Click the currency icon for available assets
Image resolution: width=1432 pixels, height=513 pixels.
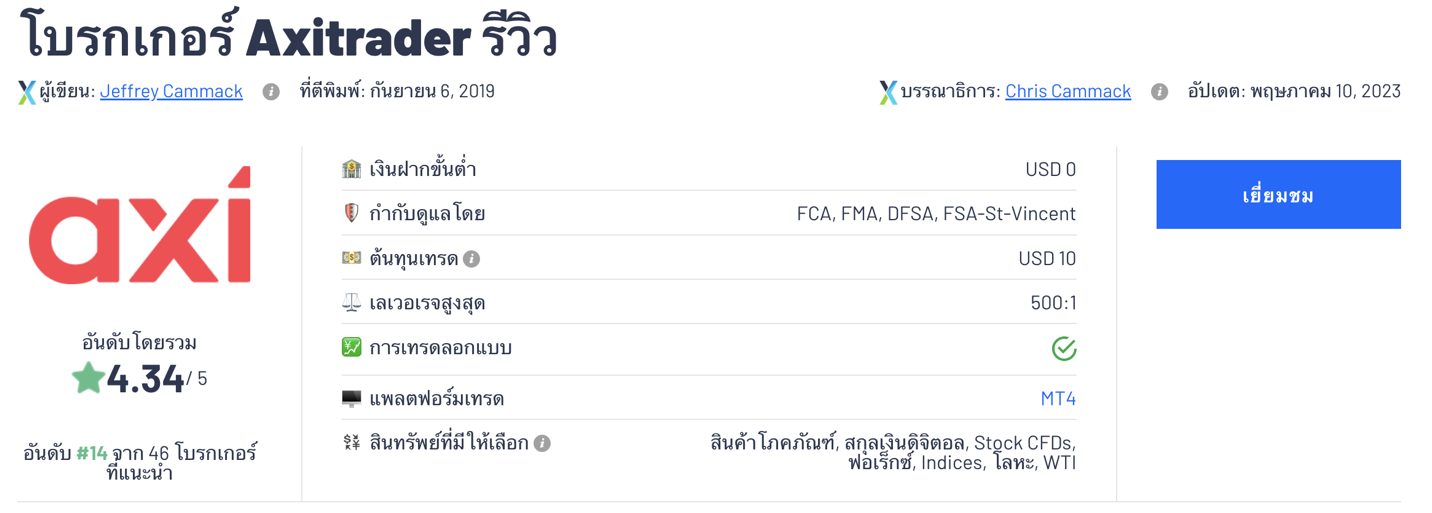(351, 442)
